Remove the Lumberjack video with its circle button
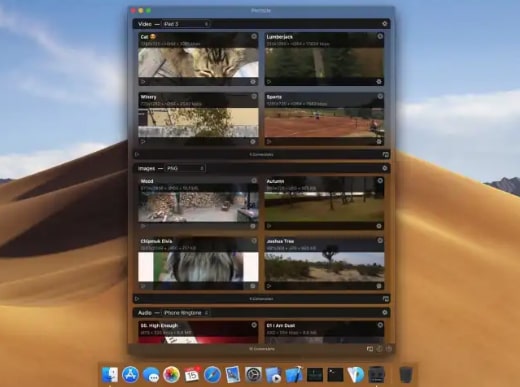 pyautogui.click(x=380, y=36)
